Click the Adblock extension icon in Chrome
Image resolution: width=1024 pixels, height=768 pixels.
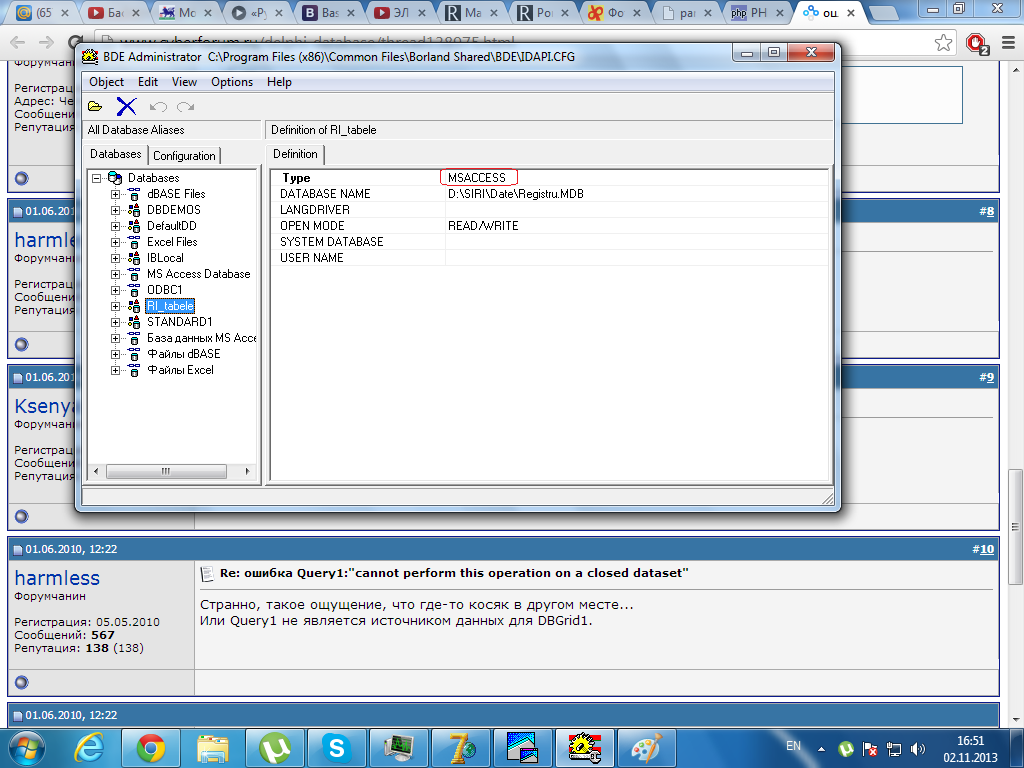pos(976,44)
